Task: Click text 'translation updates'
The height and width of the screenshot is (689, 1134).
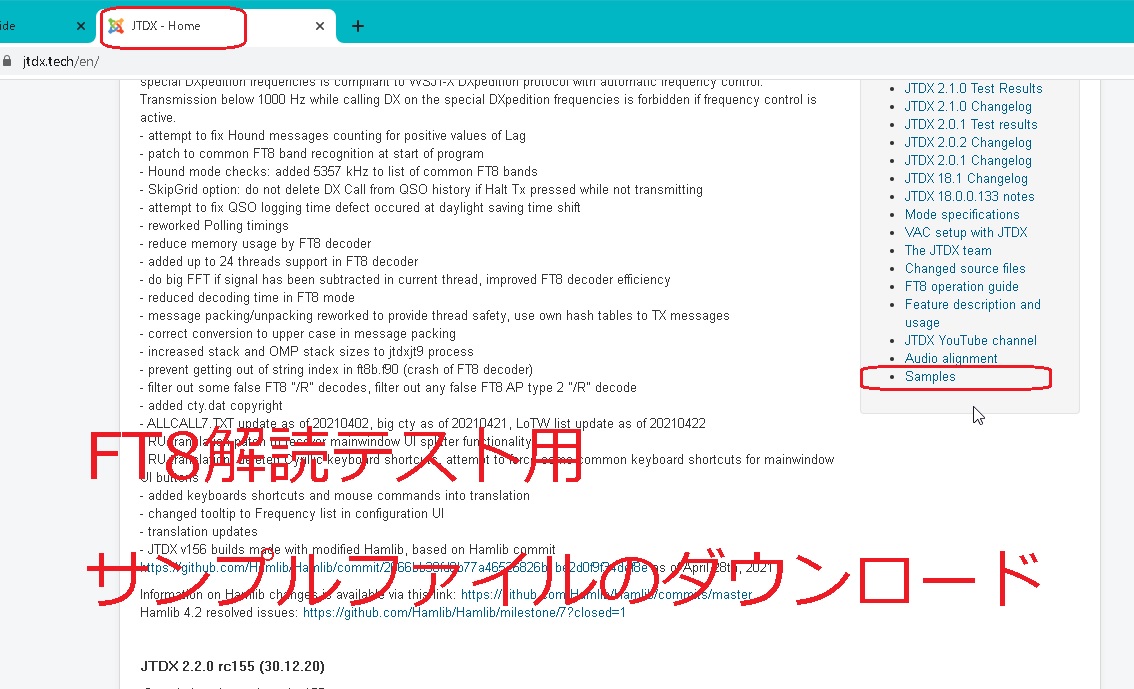Action: pyautogui.click(x=202, y=532)
